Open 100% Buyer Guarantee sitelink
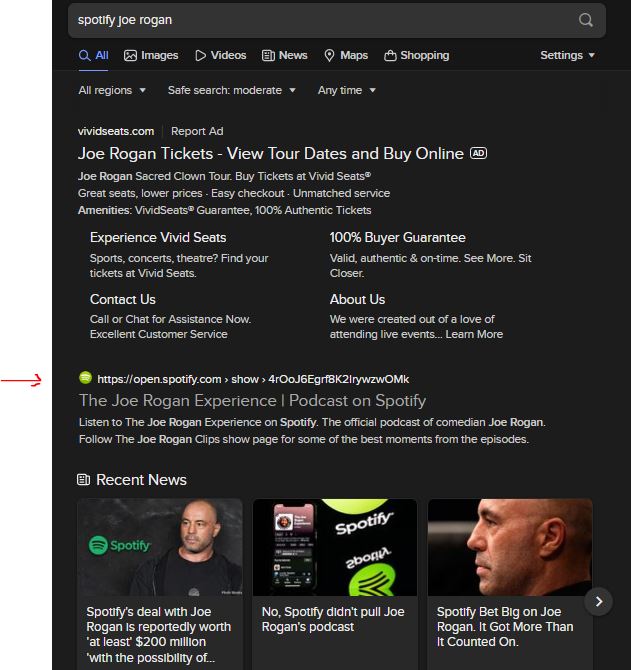The width and height of the screenshot is (631, 670). click(397, 237)
